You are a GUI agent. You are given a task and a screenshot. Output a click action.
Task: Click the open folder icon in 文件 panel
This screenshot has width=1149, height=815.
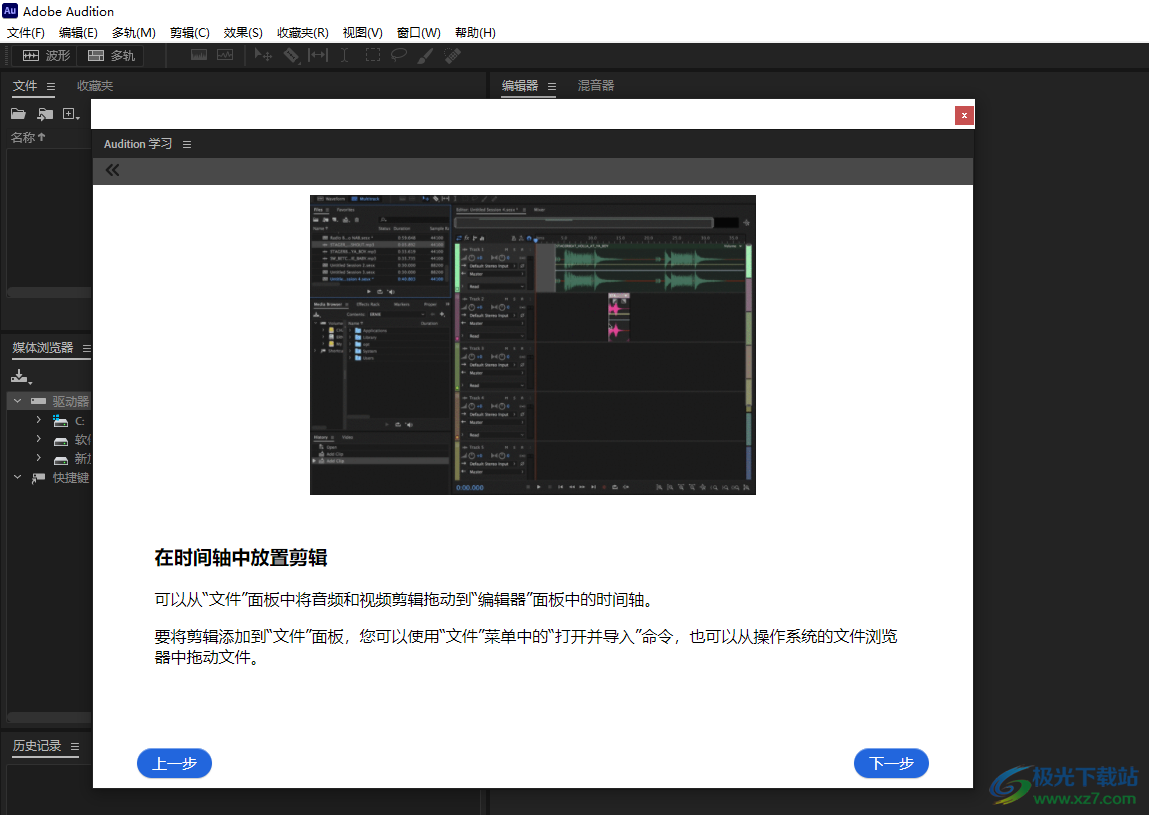pos(18,114)
